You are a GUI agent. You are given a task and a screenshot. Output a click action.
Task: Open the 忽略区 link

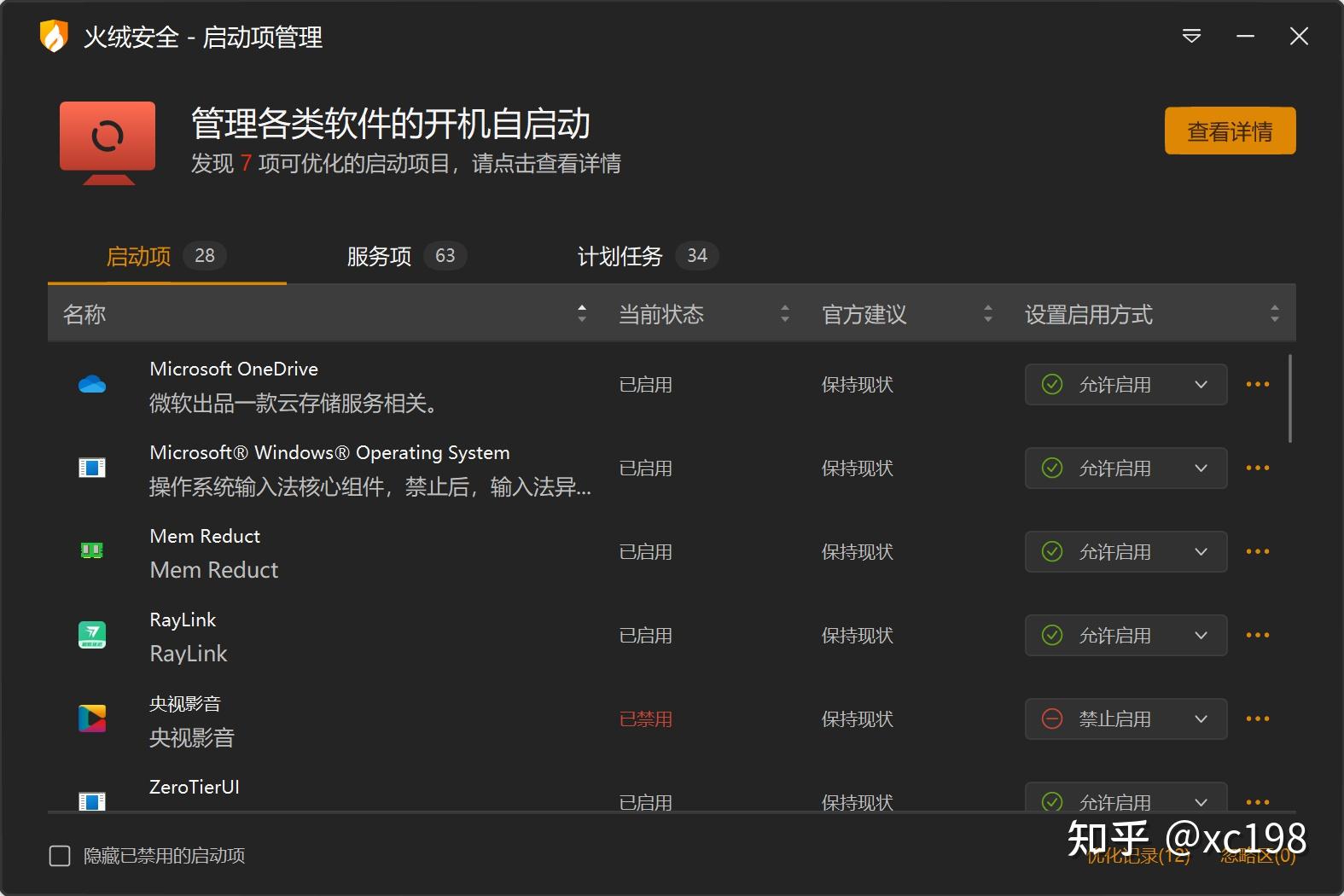[1258, 856]
